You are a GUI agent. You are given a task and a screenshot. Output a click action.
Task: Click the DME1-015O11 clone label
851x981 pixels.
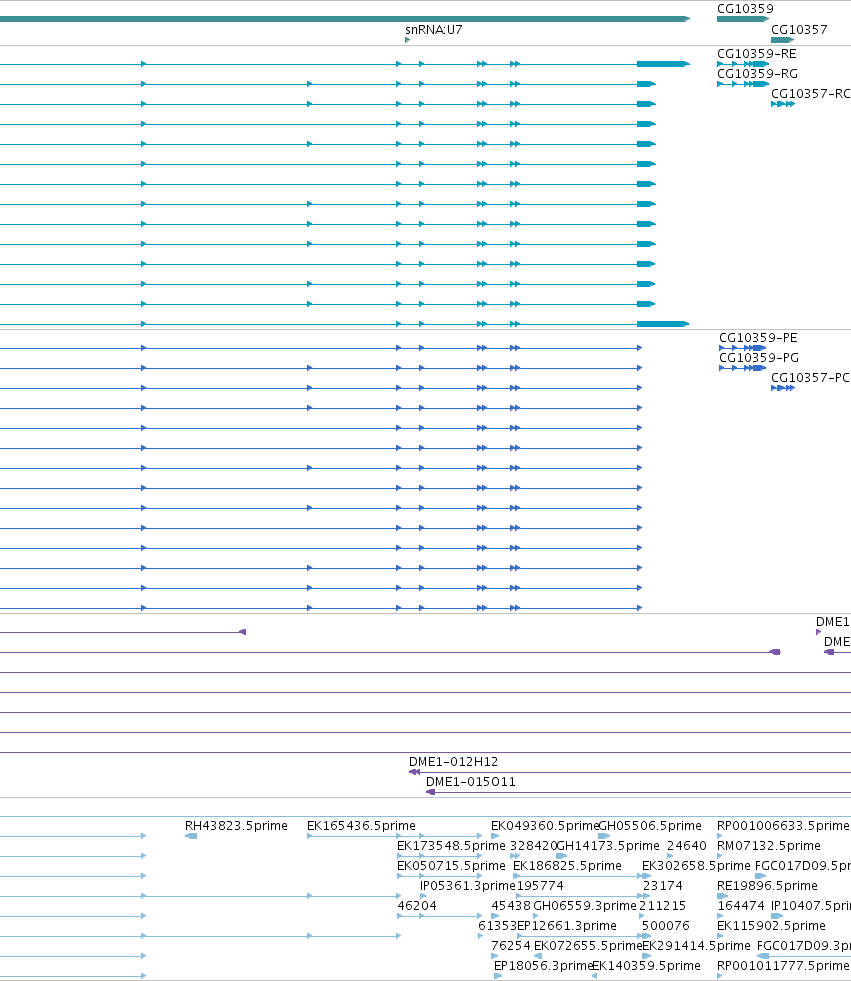(471, 782)
